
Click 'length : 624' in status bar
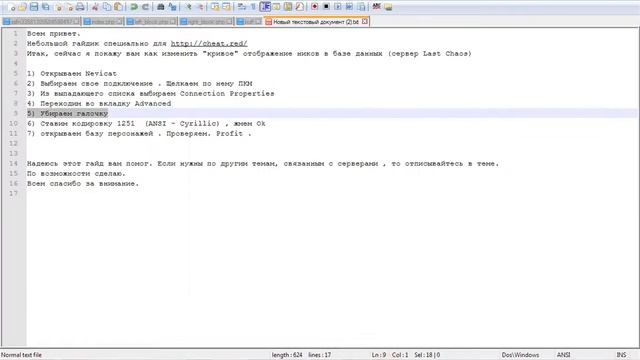(287, 355)
